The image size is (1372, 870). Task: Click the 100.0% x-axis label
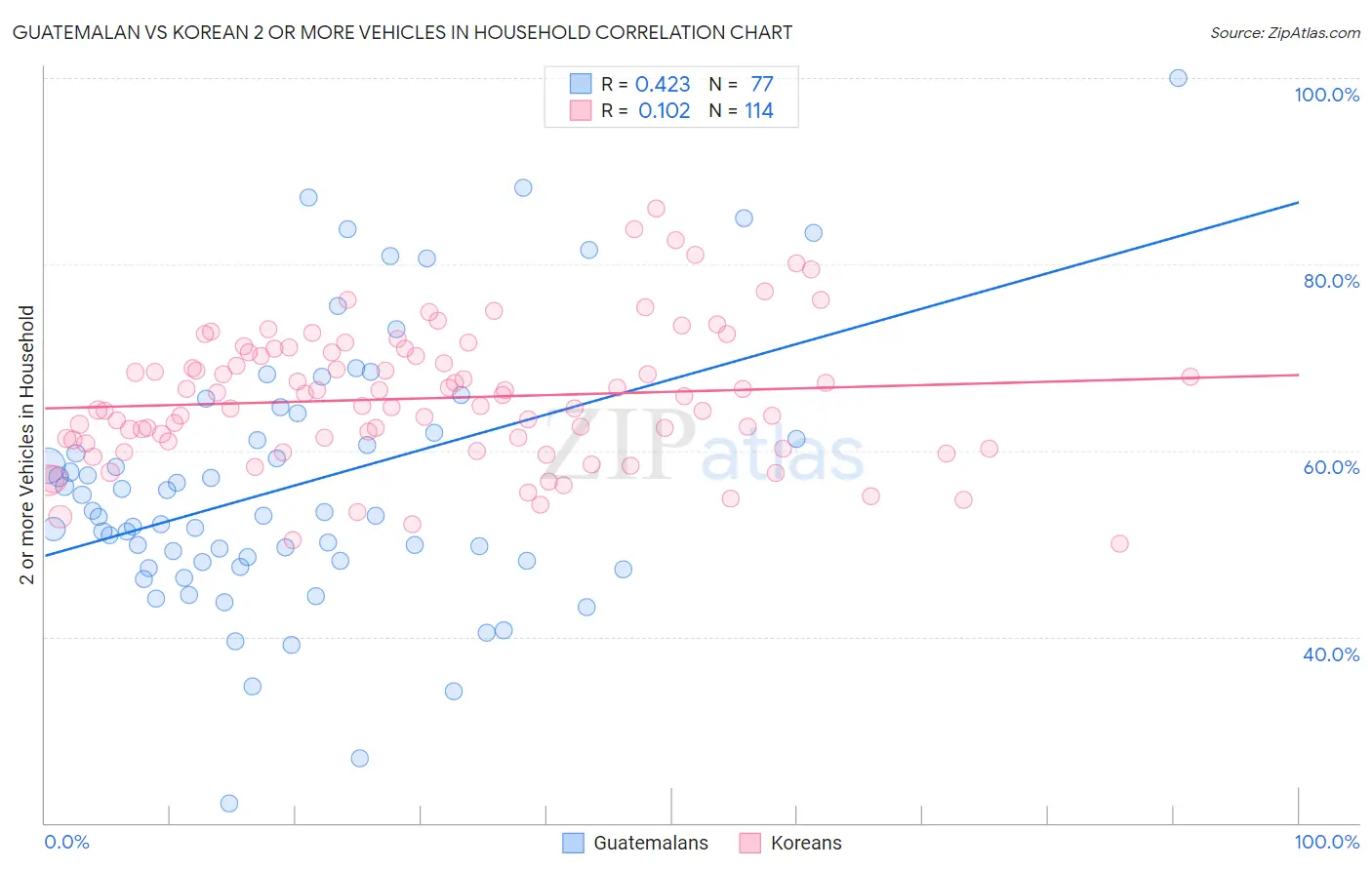[1327, 842]
